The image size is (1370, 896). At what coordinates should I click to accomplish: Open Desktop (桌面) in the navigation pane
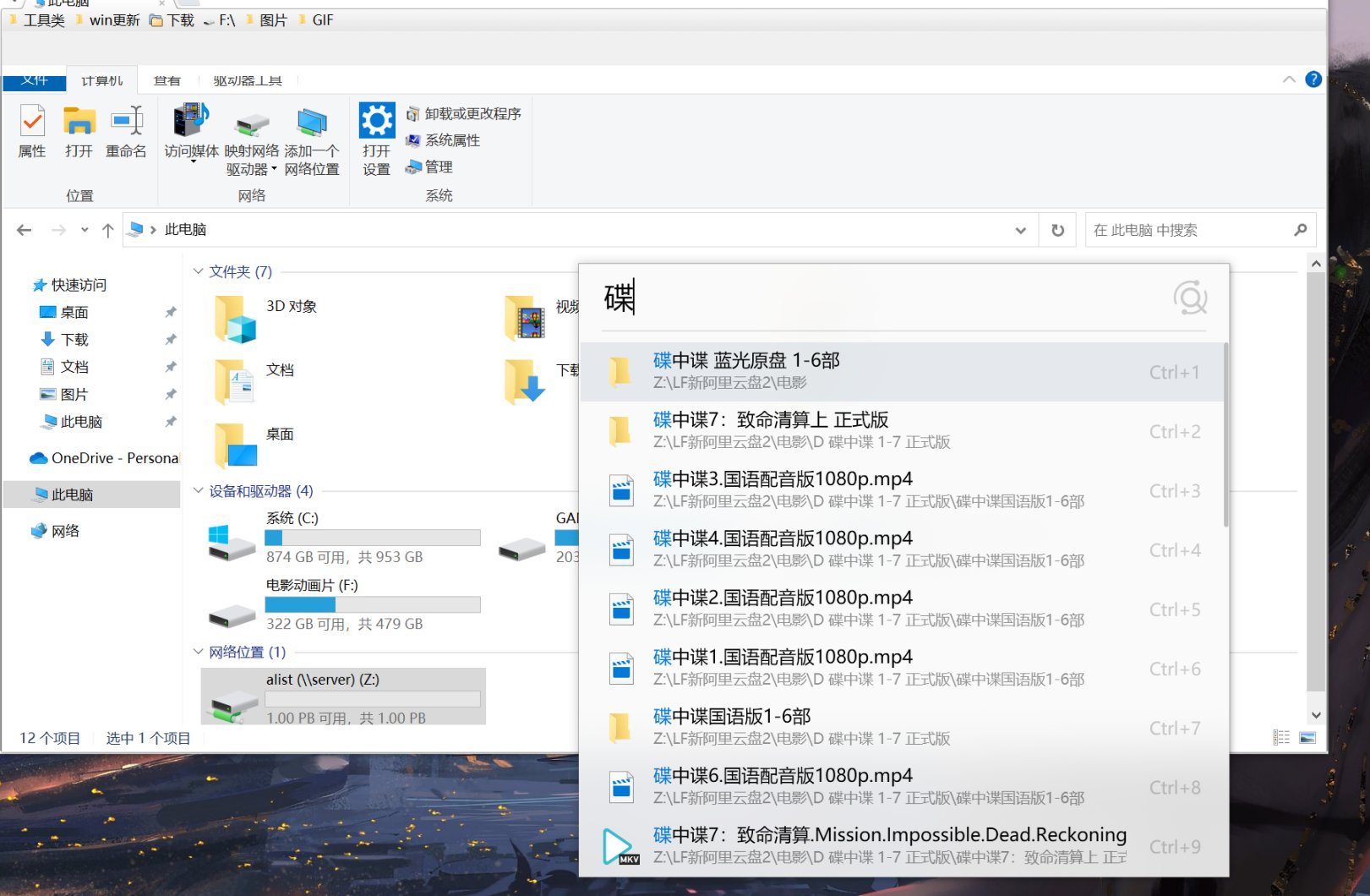65,313
